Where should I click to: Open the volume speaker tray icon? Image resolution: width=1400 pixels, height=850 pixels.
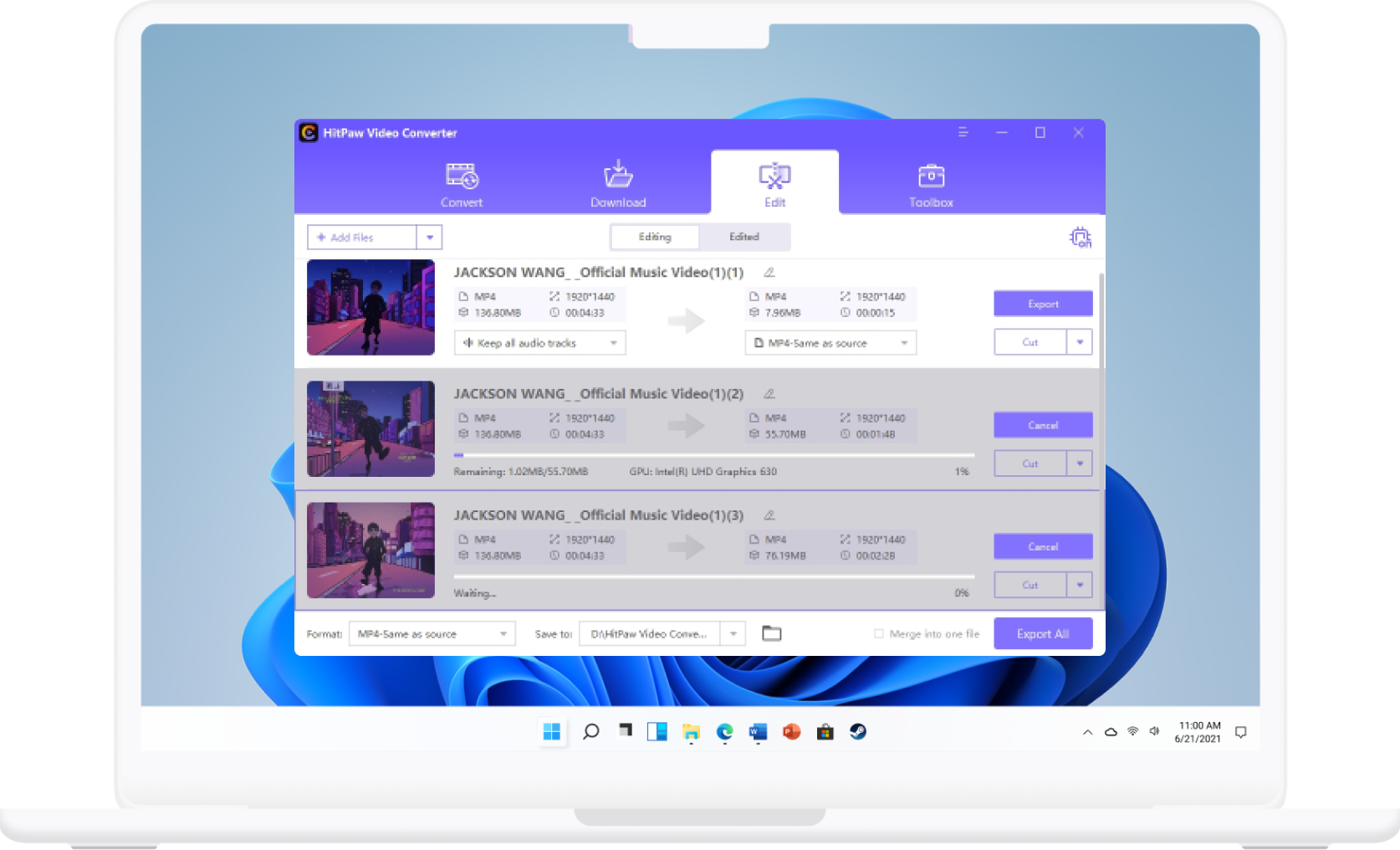[1155, 731]
